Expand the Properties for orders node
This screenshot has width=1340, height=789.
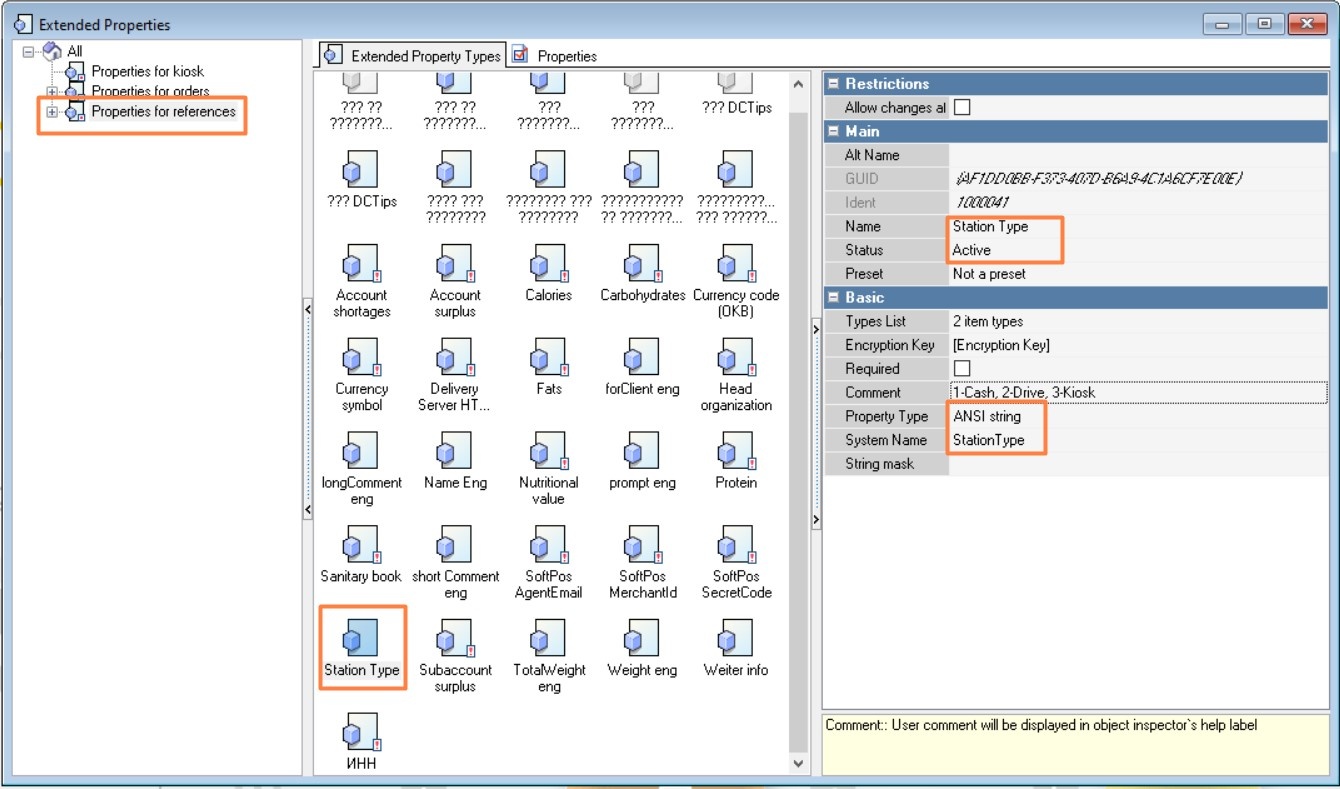pyautogui.click(x=52, y=91)
